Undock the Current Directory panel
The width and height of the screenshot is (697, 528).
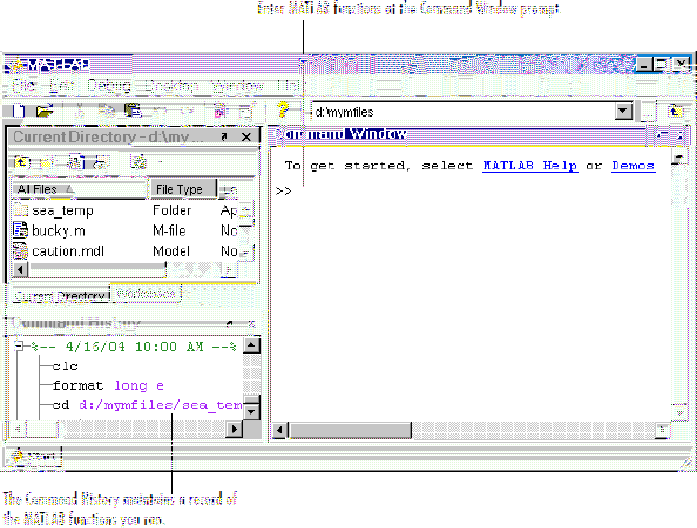tap(224, 136)
